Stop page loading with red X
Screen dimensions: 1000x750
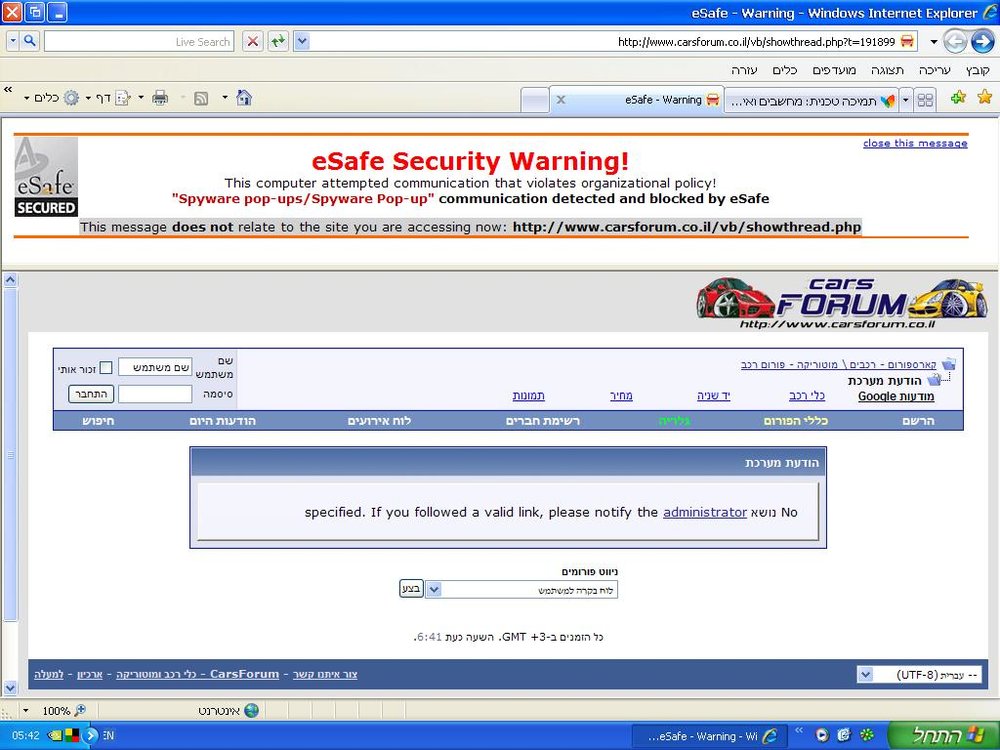click(253, 42)
